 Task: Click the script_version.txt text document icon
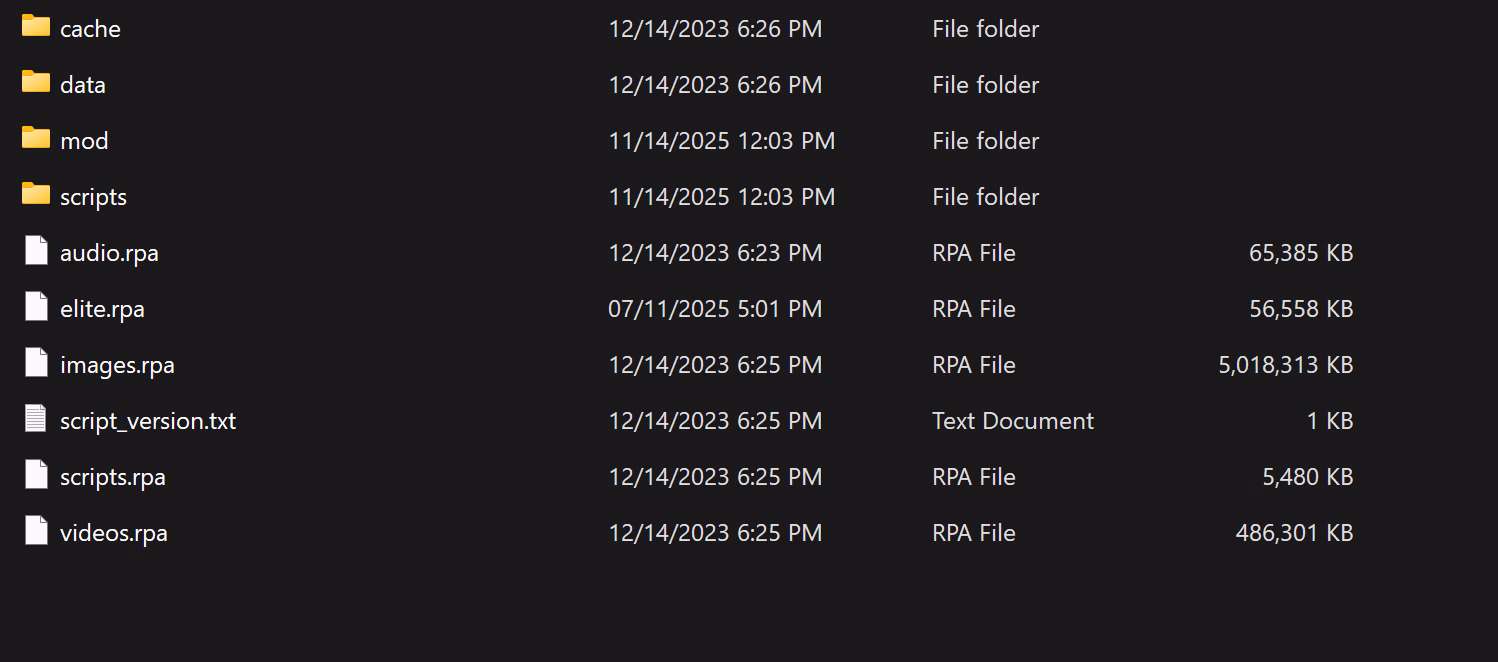[36, 420]
